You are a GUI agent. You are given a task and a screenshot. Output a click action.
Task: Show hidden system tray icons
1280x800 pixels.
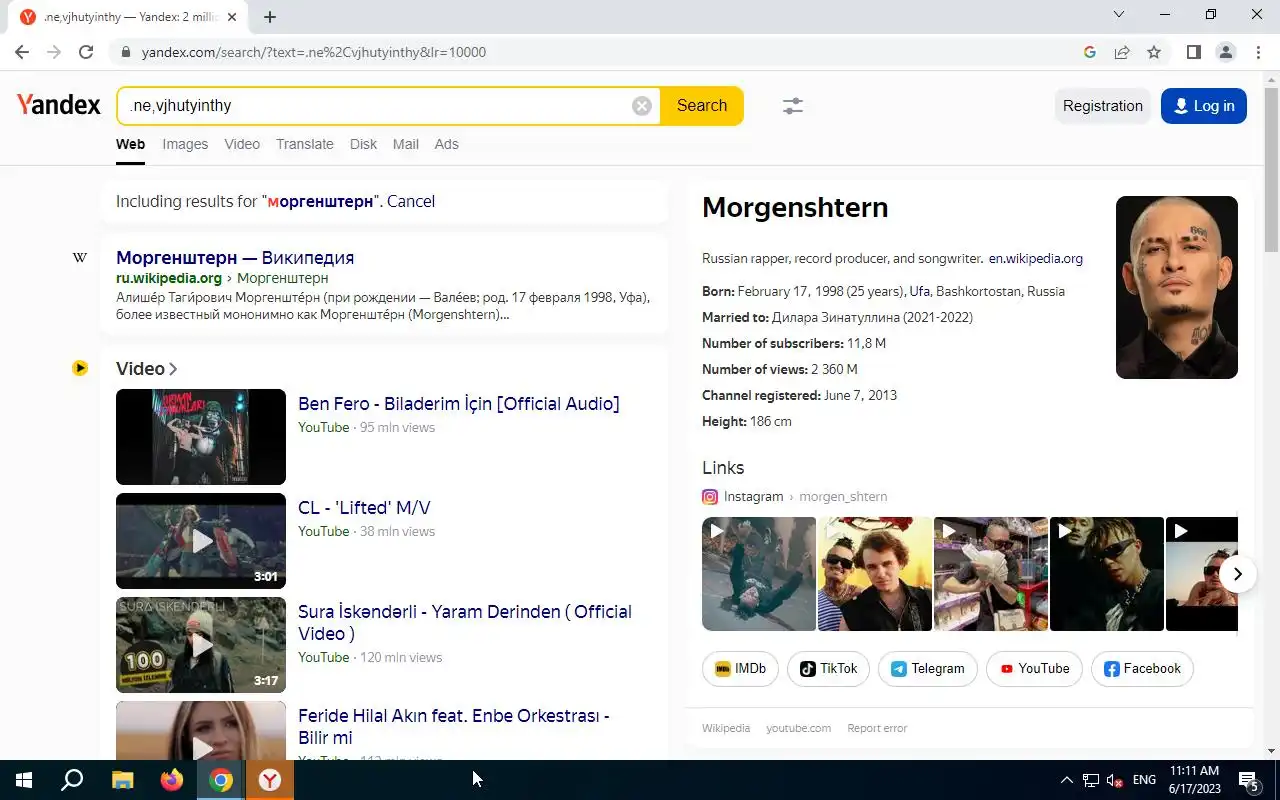coord(1066,780)
